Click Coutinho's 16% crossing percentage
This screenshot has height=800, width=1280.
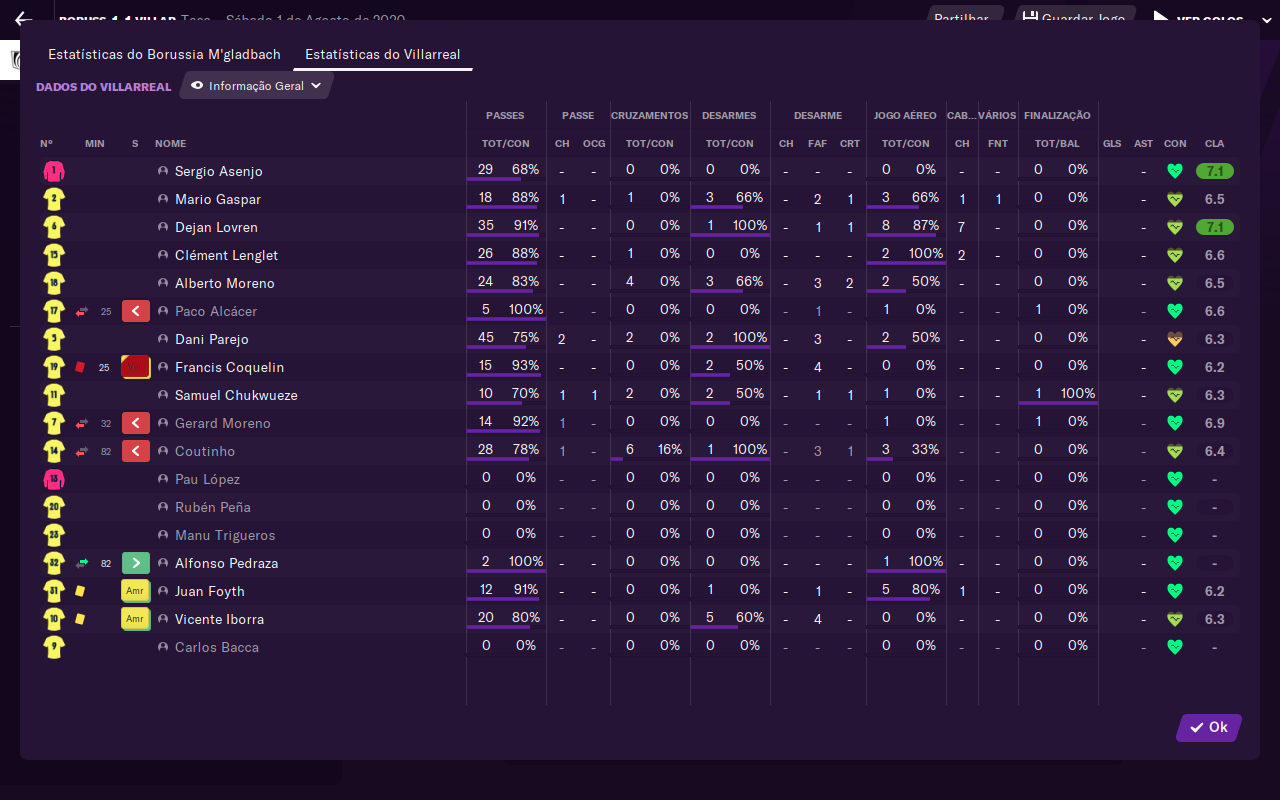670,449
